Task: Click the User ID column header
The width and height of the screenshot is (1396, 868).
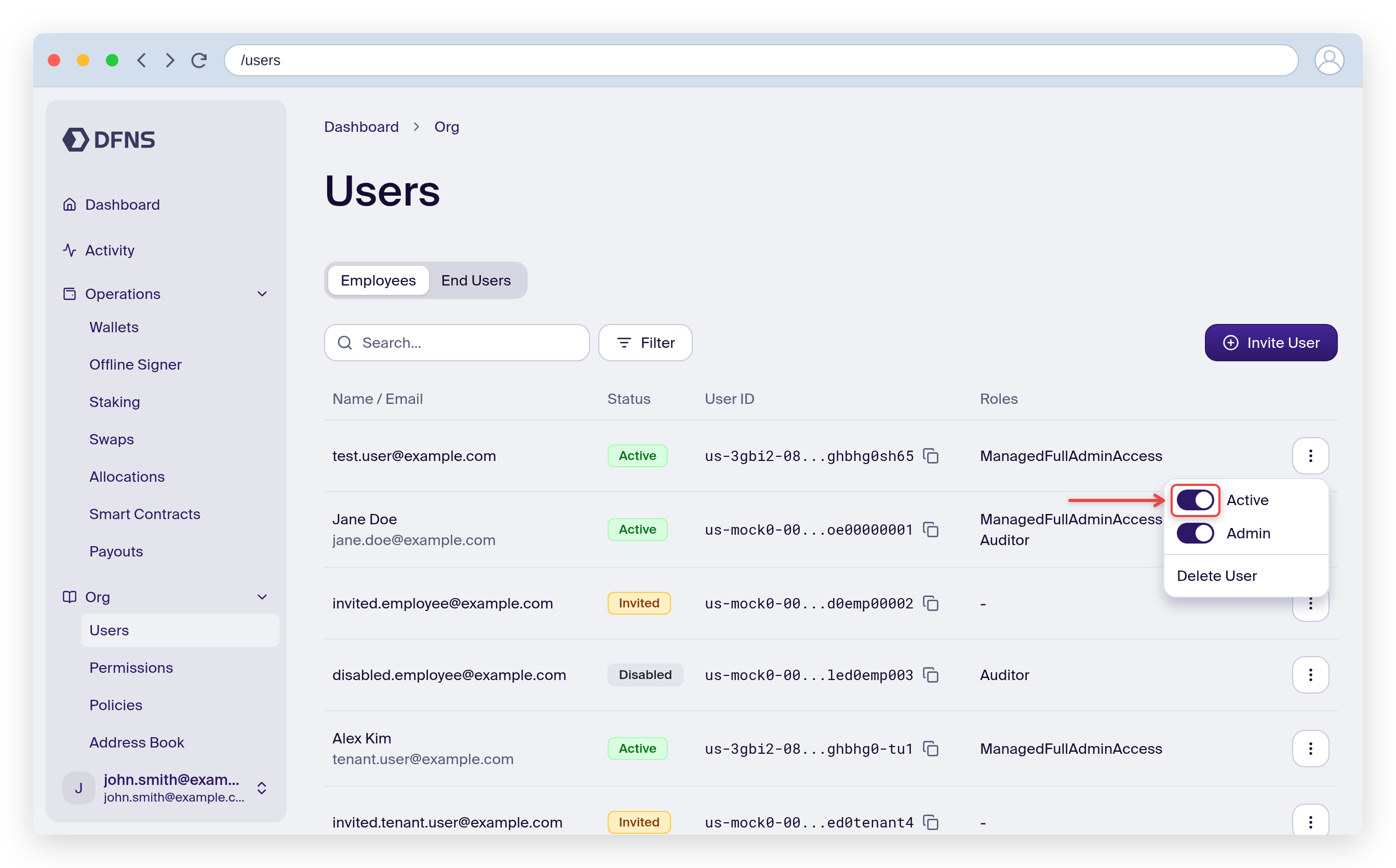Action: [729, 399]
